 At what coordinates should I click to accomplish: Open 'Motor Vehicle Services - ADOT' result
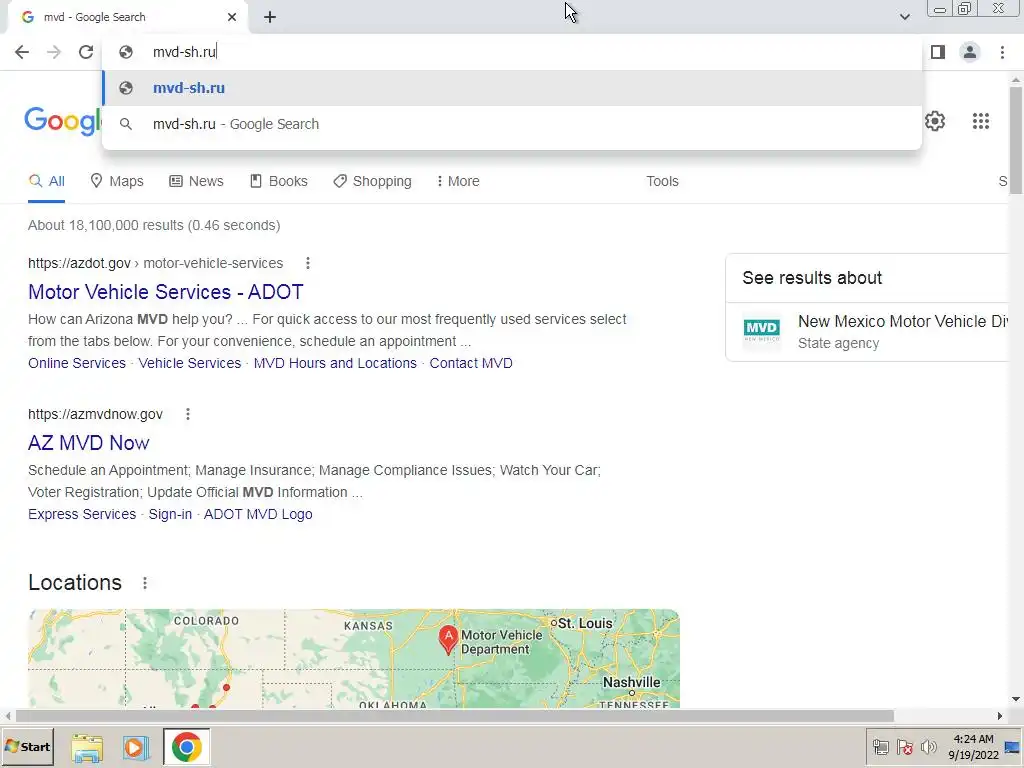[166, 292]
